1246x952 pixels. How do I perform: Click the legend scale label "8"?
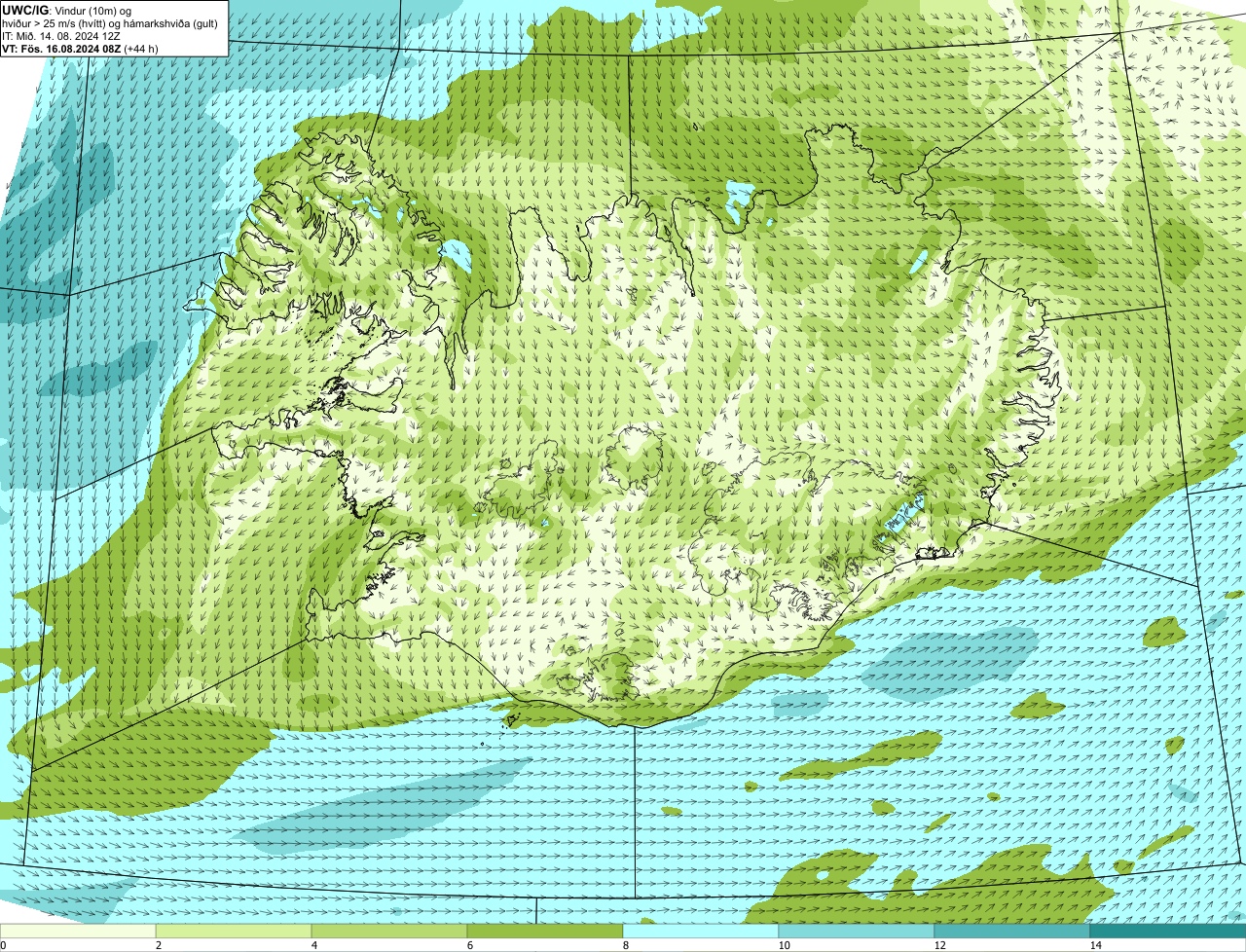point(625,945)
